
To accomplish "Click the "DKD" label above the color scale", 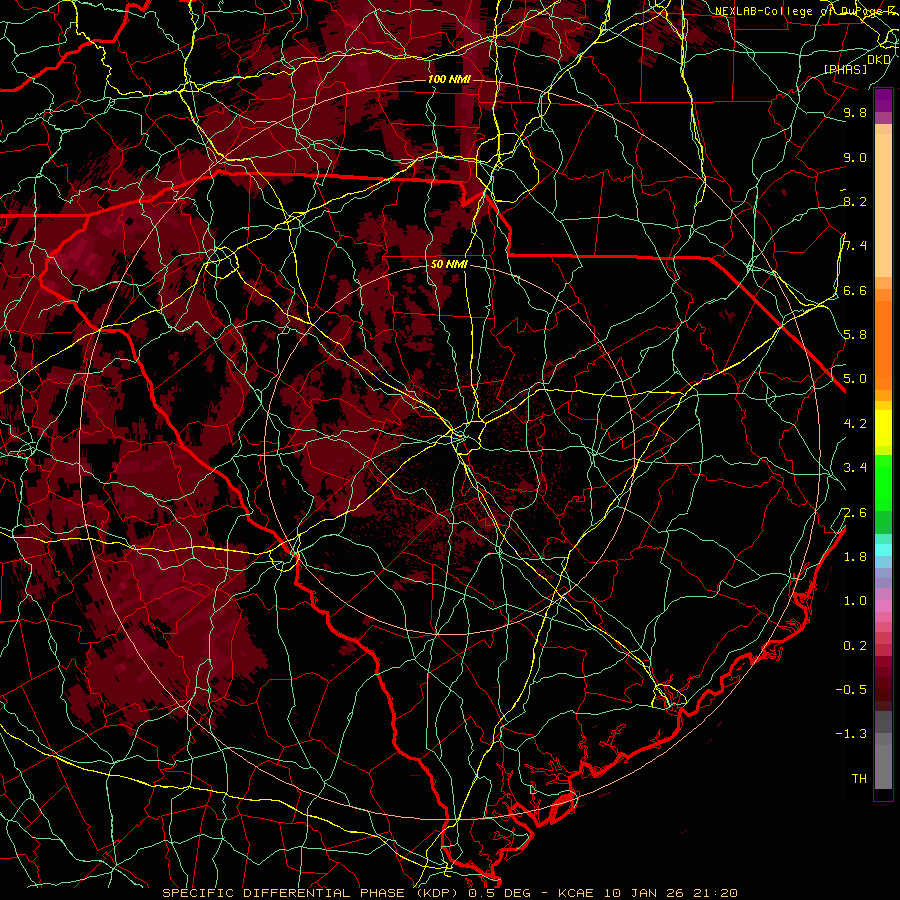I will 878,60.
